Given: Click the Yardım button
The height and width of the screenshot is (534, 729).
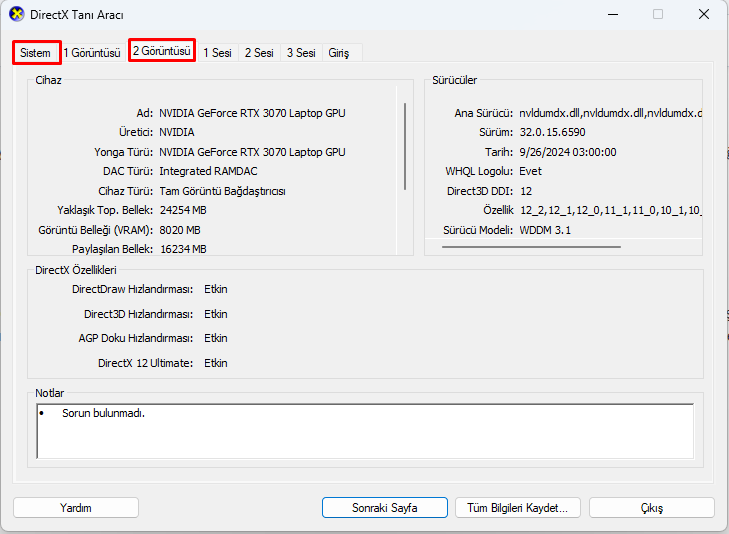Looking at the screenshot, I should (76, 508).
